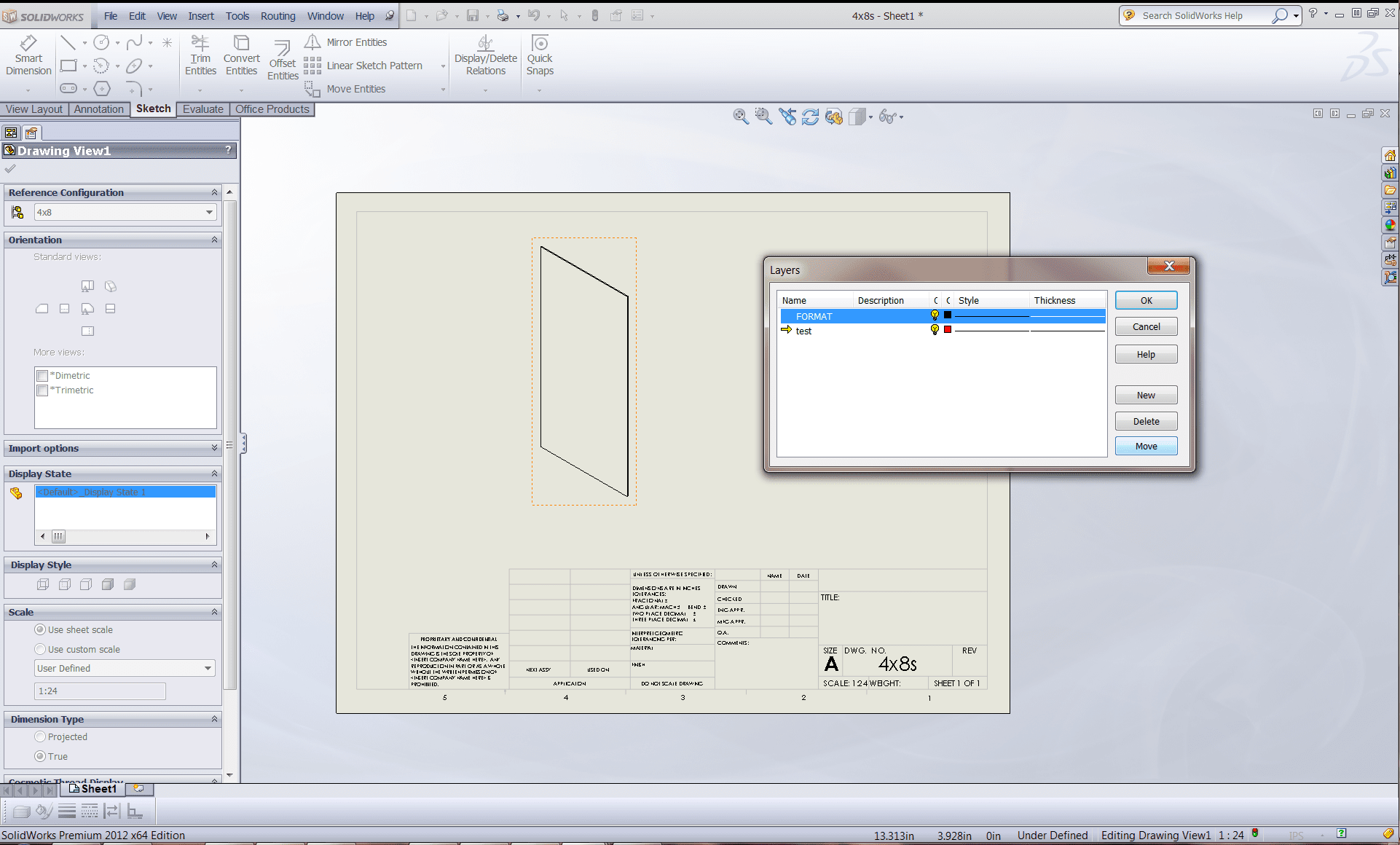The width and height of the screenshot is (1400, 845).
Task: Click Delete in Layers dialog
Action: click(x=1146, y=421)
